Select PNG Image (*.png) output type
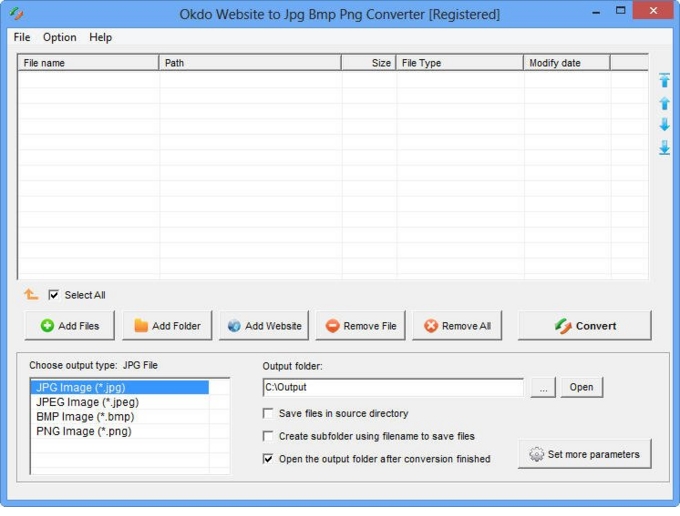680x516 pixels. click(x=84, y=431)
